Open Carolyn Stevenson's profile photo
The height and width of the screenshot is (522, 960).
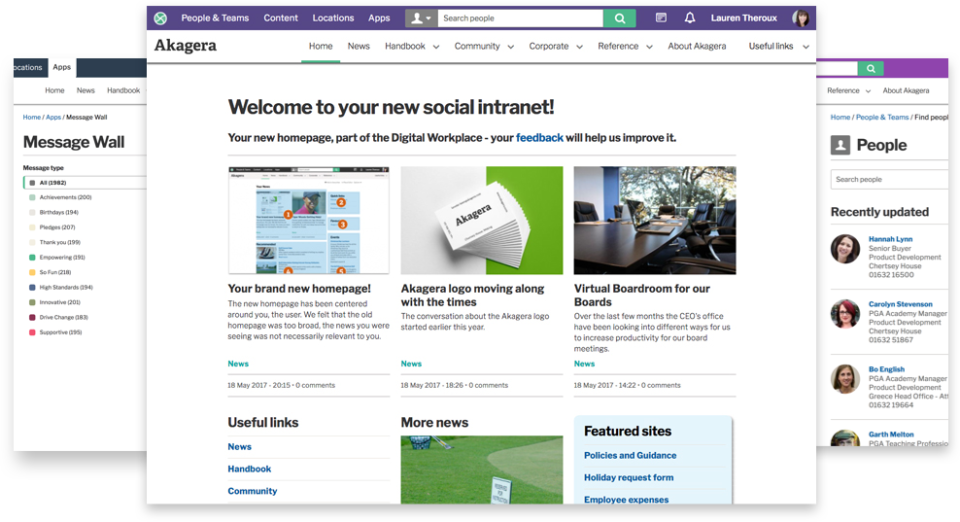(x=845, y=314)
